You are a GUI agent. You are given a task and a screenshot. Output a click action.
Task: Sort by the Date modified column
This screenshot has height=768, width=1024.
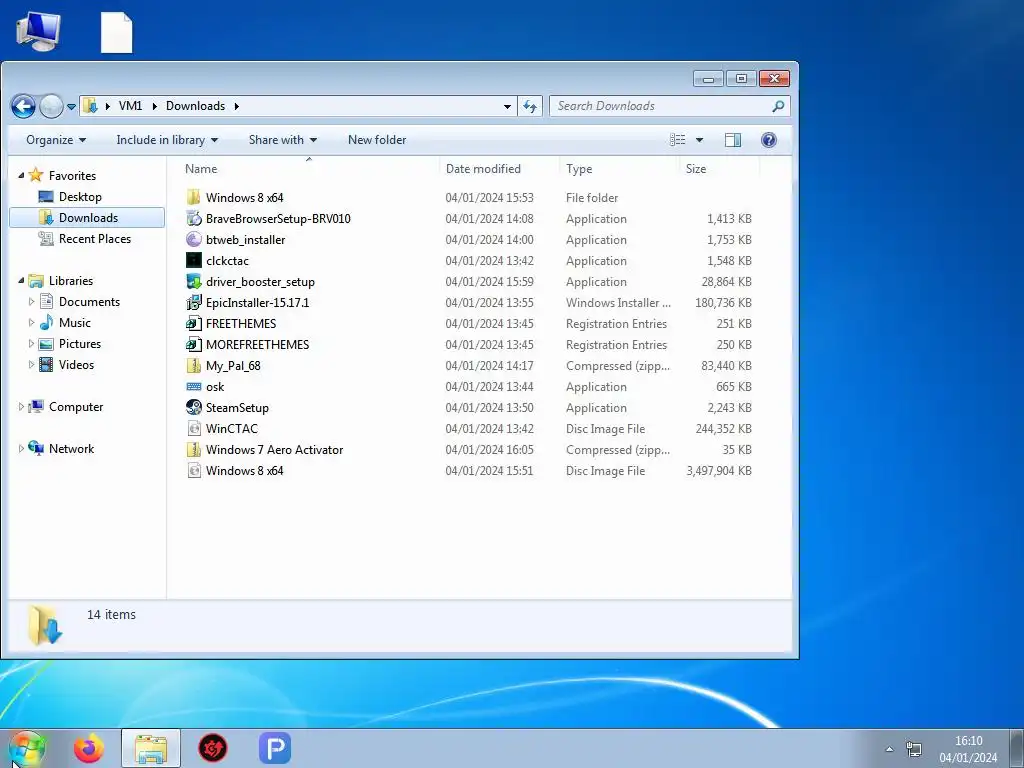[x=499, y=168]
